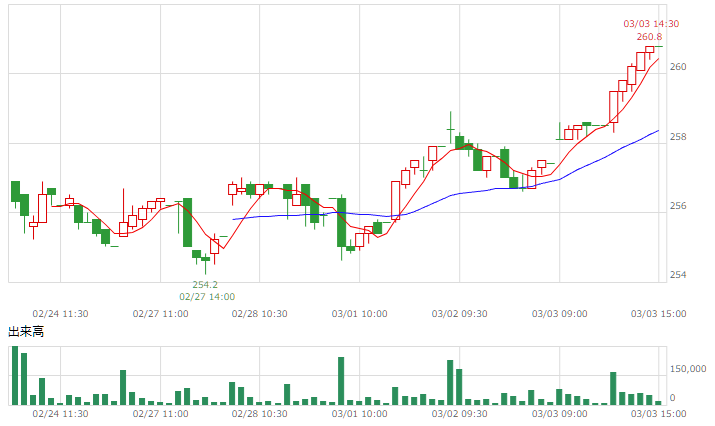Click the 02/24 11:30 label under volume chart
The image size is (715, 426).
click(x=60, y=414)
